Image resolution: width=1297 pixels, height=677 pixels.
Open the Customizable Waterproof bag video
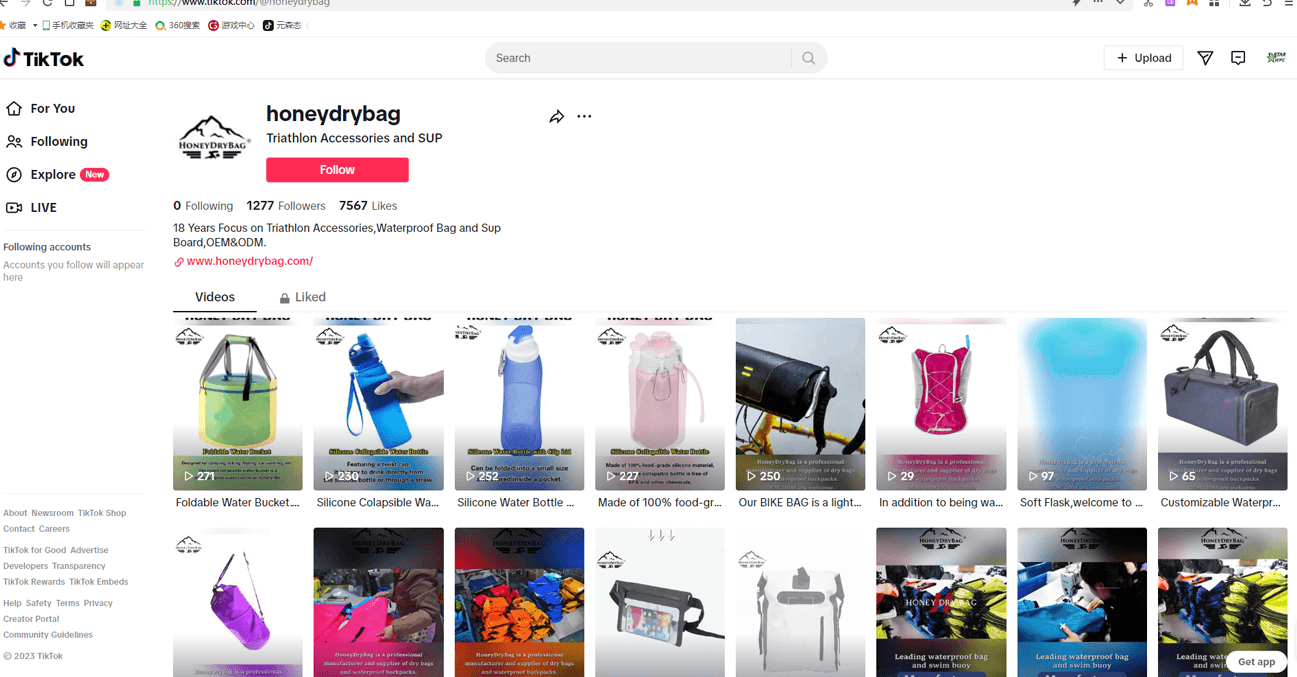1222,404
